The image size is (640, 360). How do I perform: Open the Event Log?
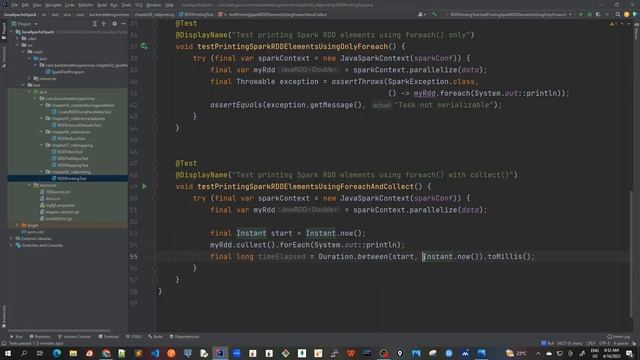[x=618, y=337]
